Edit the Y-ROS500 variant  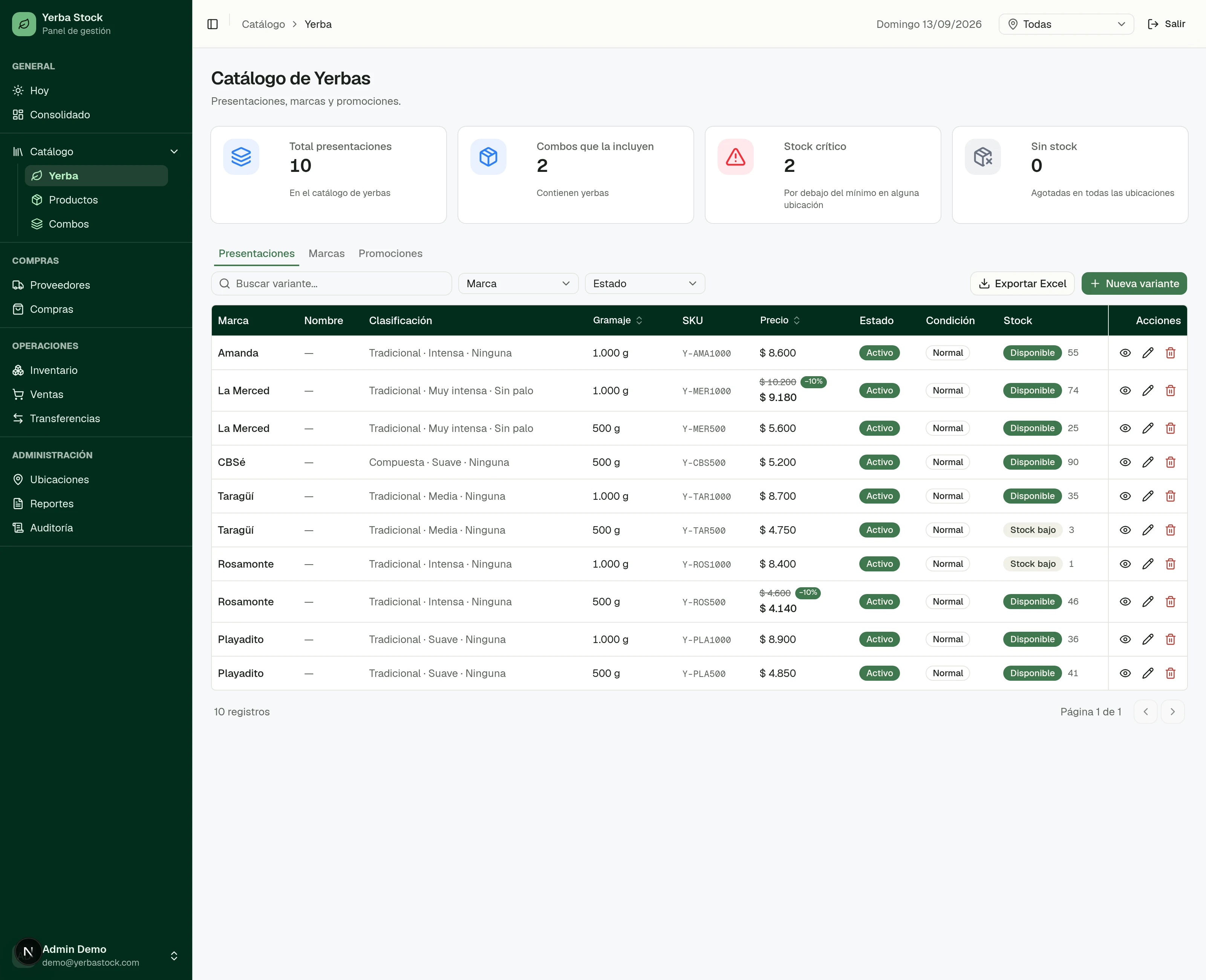pyautogui.click(x=1147, y=602)
